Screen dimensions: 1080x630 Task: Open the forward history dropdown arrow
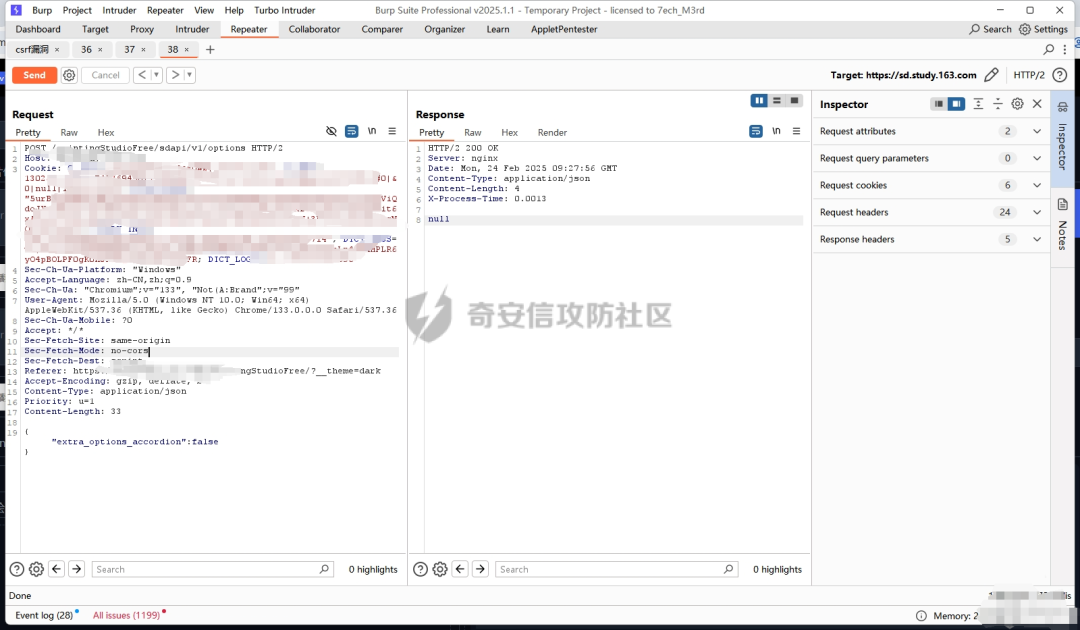pos(189,75)
